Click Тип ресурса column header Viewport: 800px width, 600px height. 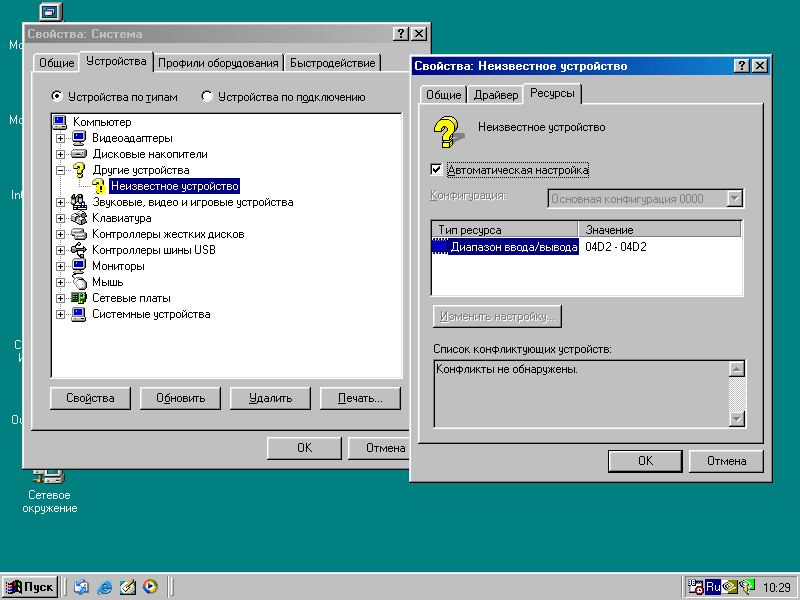(x=505, y=230)
